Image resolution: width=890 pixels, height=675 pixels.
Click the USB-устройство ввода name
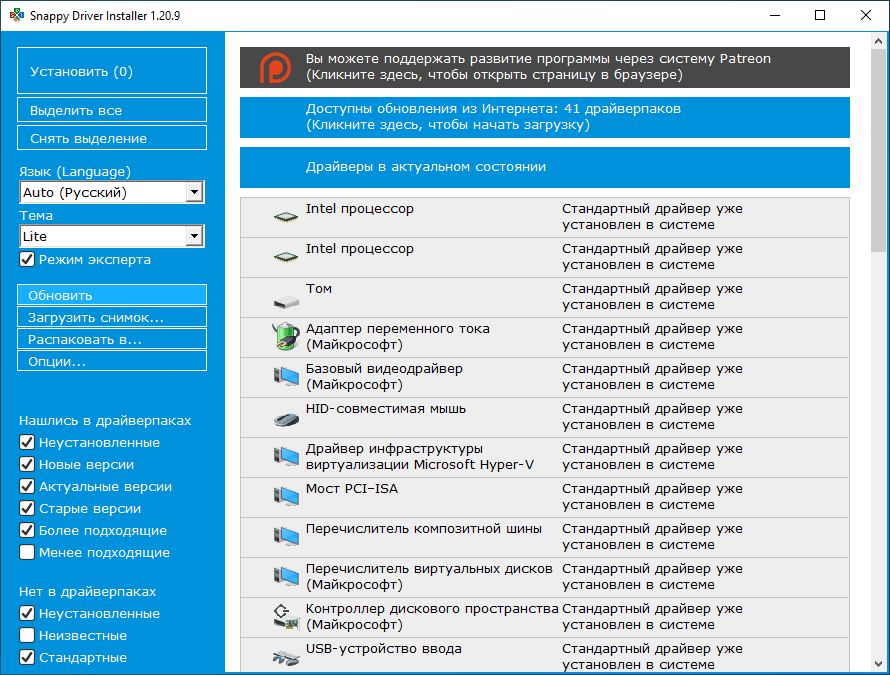click(x=384, y=649)
